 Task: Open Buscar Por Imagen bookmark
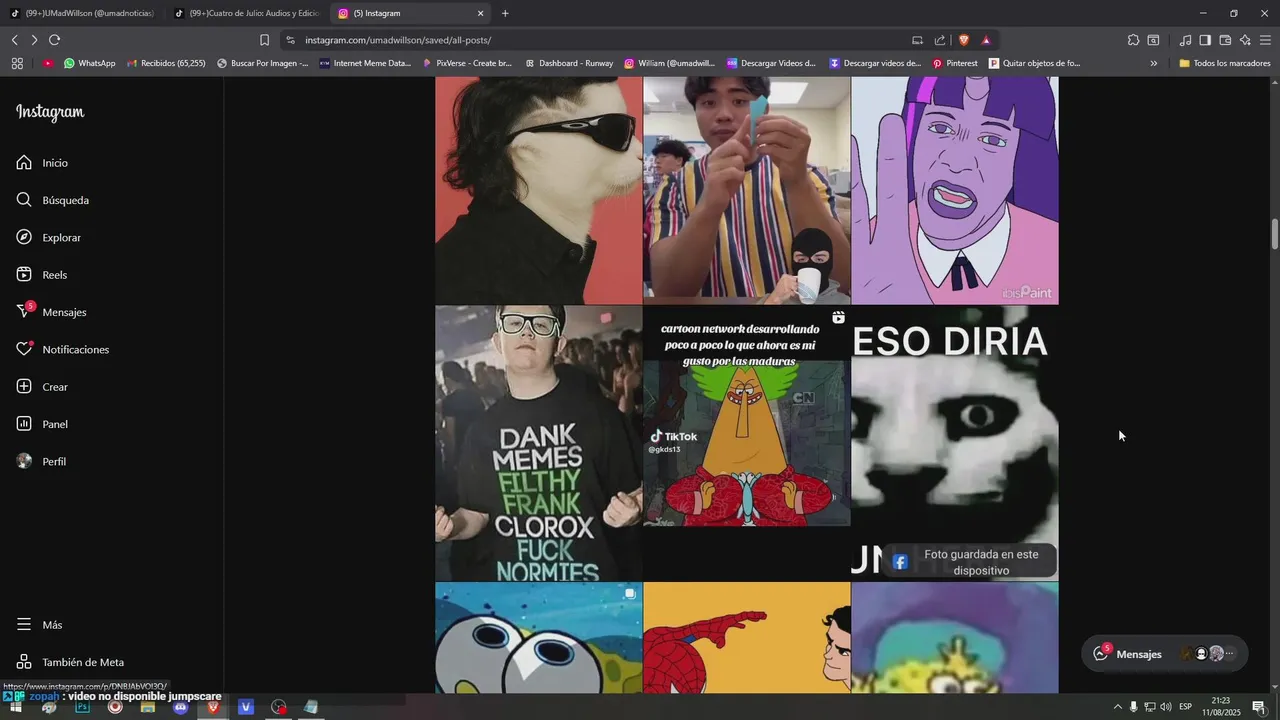(262, 63)
